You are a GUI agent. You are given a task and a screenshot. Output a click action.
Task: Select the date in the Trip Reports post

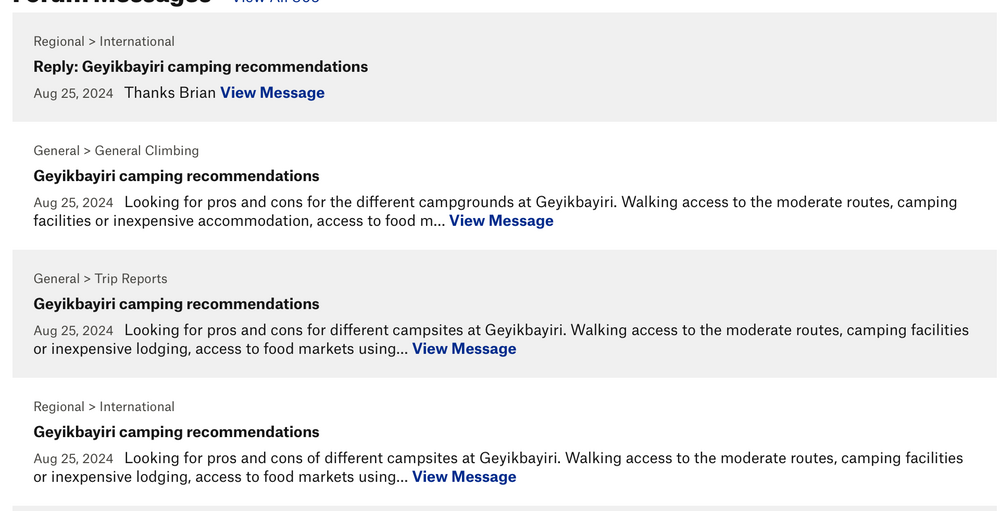73,331
